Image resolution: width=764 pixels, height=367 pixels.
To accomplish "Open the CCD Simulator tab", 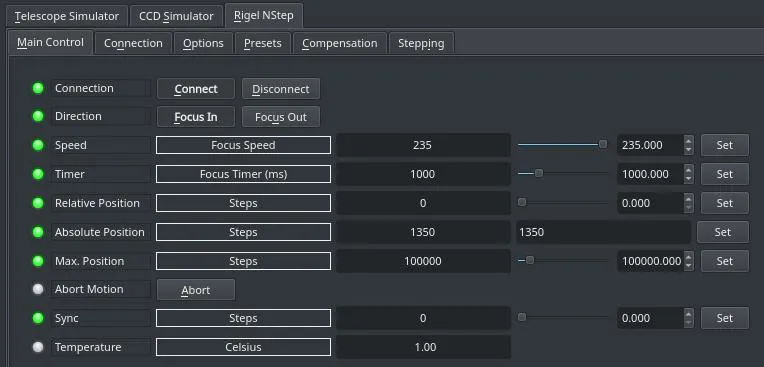I will (x=176, y=16).
